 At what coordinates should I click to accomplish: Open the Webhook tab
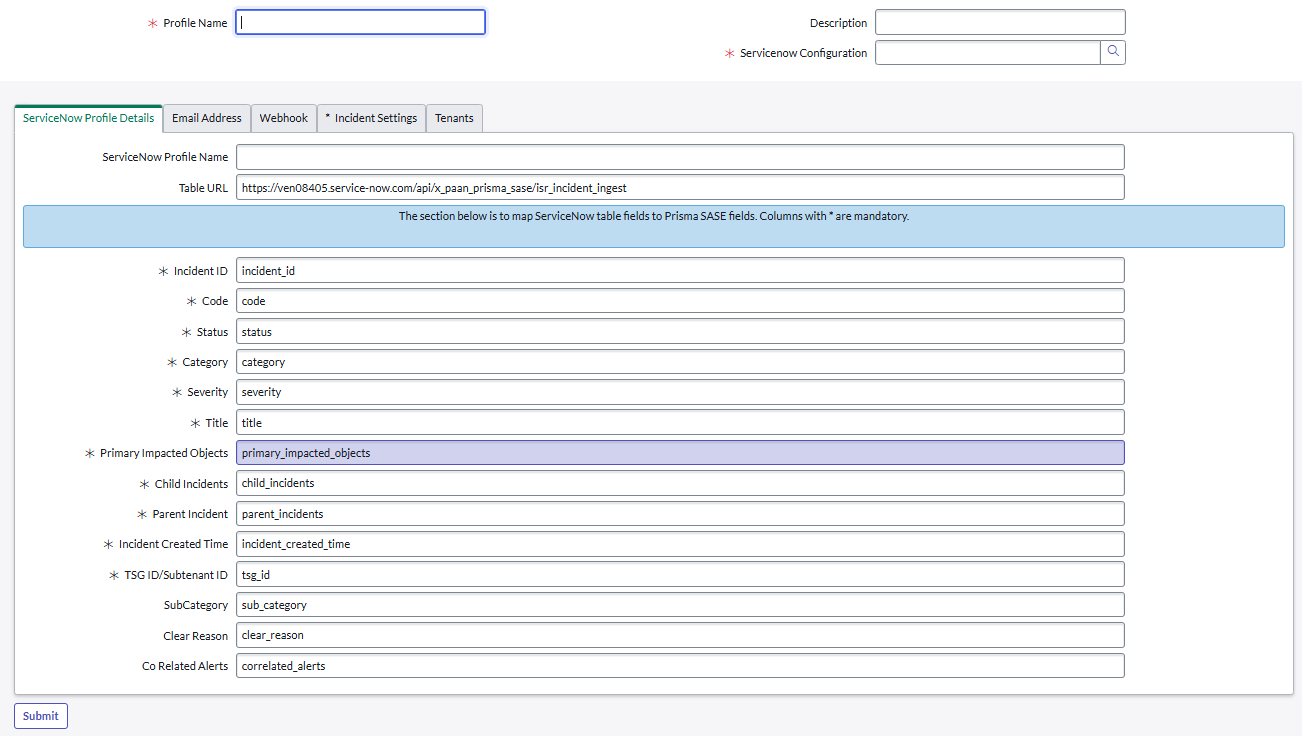tap(284, 118)
